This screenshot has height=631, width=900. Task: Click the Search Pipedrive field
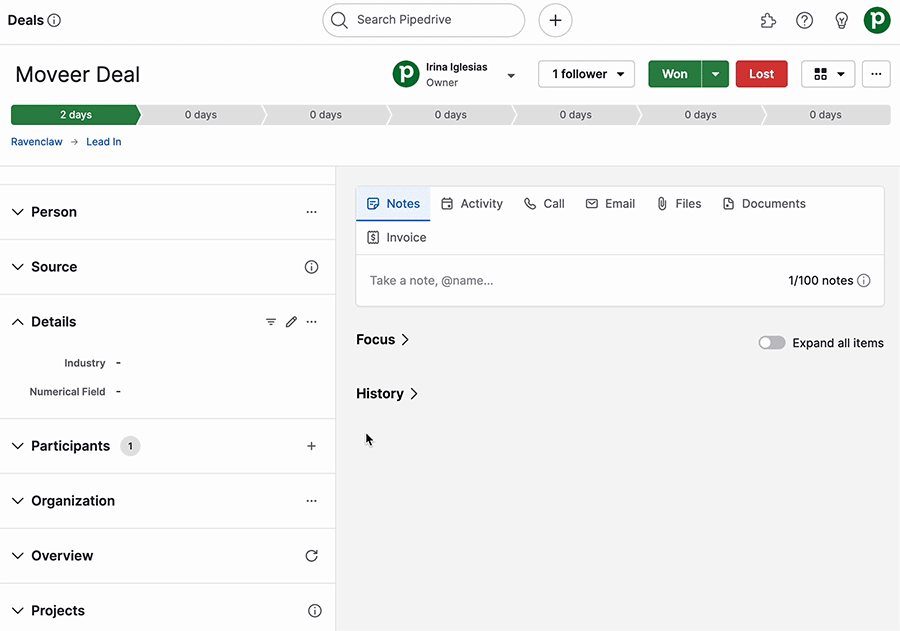point(423,20)
